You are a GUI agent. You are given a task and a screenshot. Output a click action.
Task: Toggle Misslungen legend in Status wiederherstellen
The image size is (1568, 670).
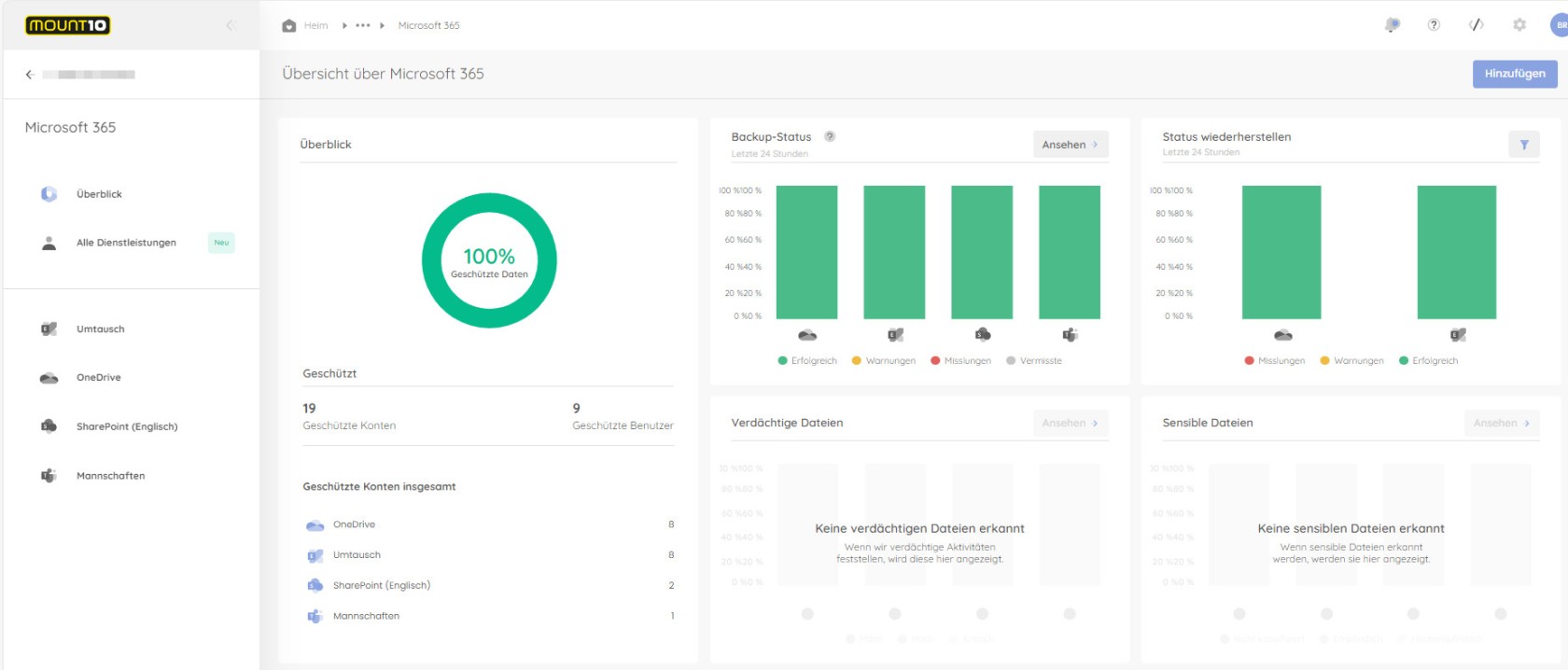tap(1274, 361)
